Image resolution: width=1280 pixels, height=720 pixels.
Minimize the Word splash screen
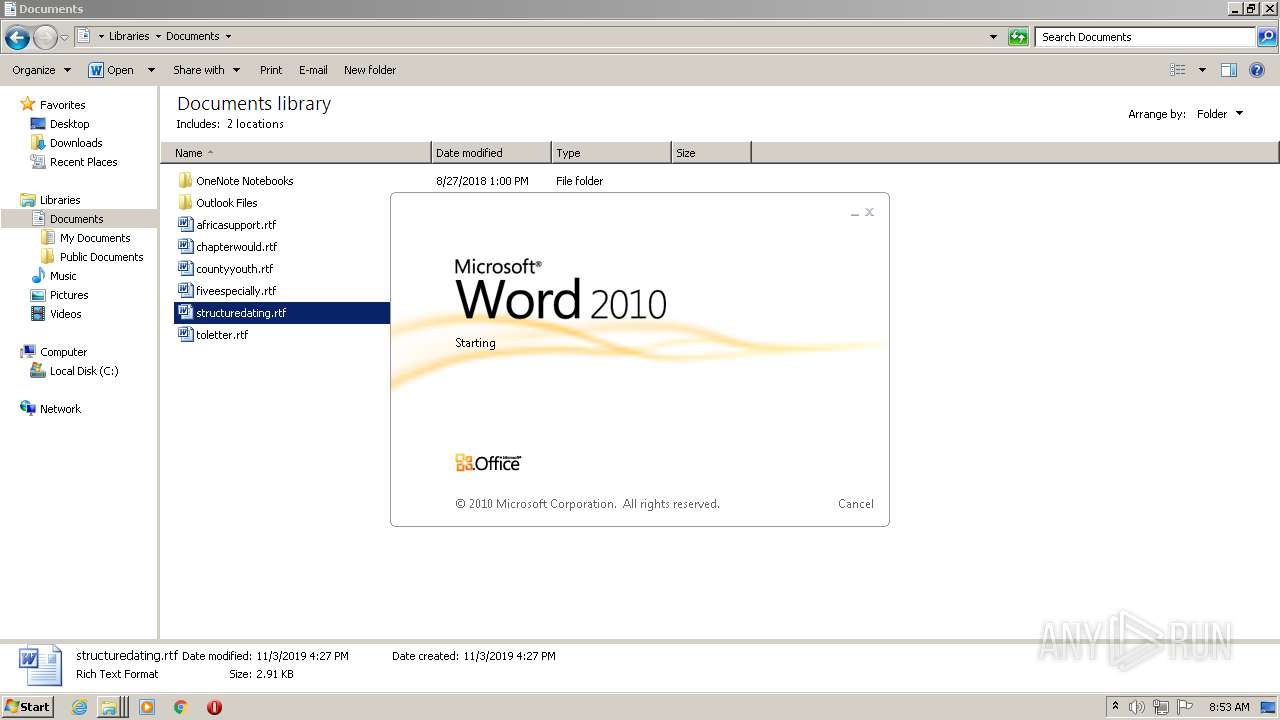click(855, 213)
